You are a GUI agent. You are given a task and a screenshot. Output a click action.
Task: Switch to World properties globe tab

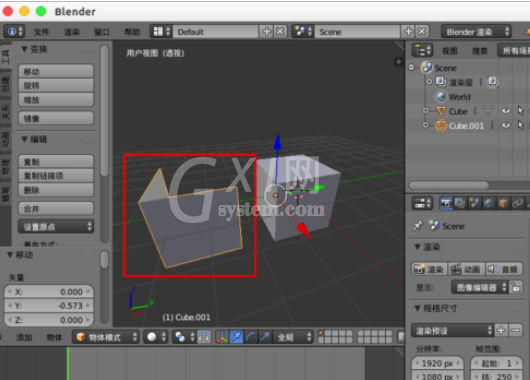click(x=488, y=204)
